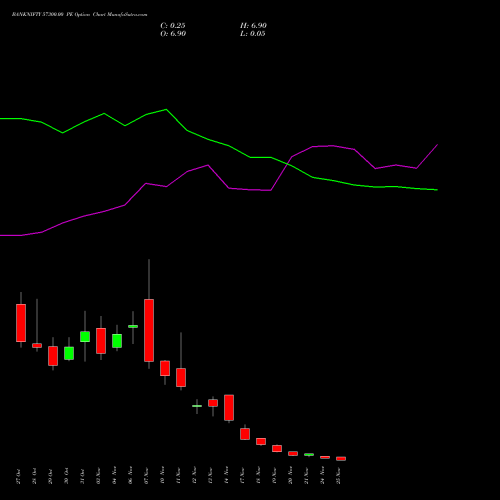Click the 29 Oct date label

[x=50, y=476]
